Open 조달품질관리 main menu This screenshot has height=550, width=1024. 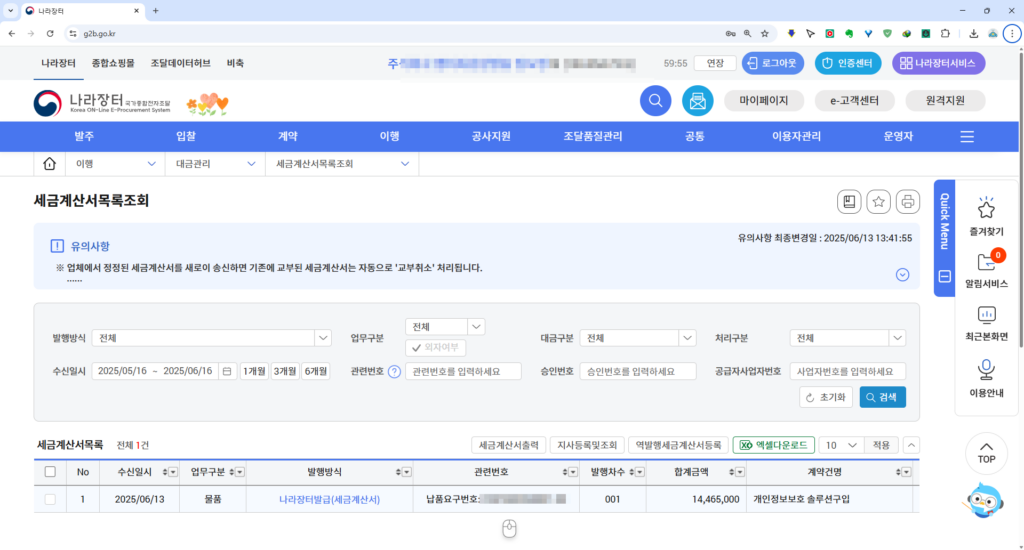(593, 137)
